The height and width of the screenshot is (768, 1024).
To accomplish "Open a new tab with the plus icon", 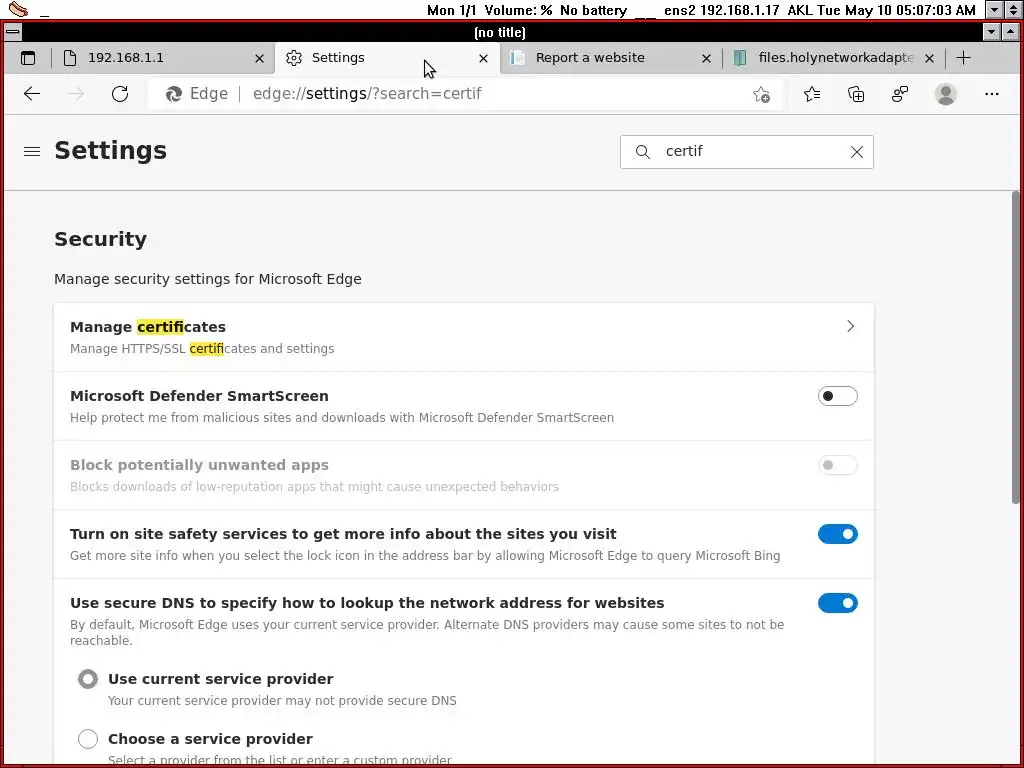I will (x=963, y=57).
